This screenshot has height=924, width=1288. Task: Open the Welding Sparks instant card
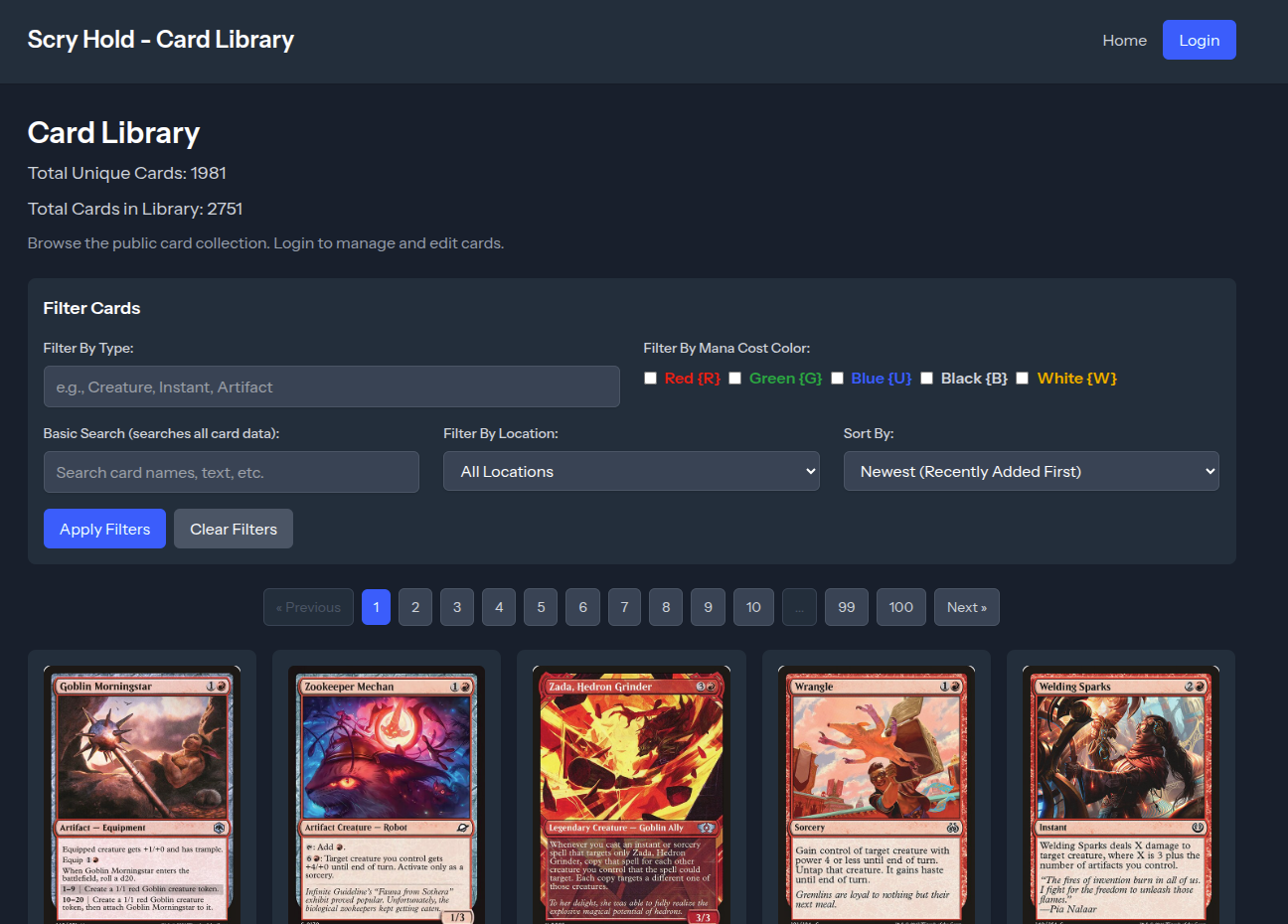pyautogui.click(x=1120, y=795)
